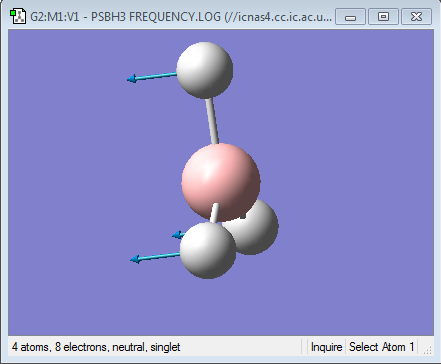Select the pink boron atom
The height and width of the screenshot is (364, 441).
pyautogui.click(x=221, y=182)
